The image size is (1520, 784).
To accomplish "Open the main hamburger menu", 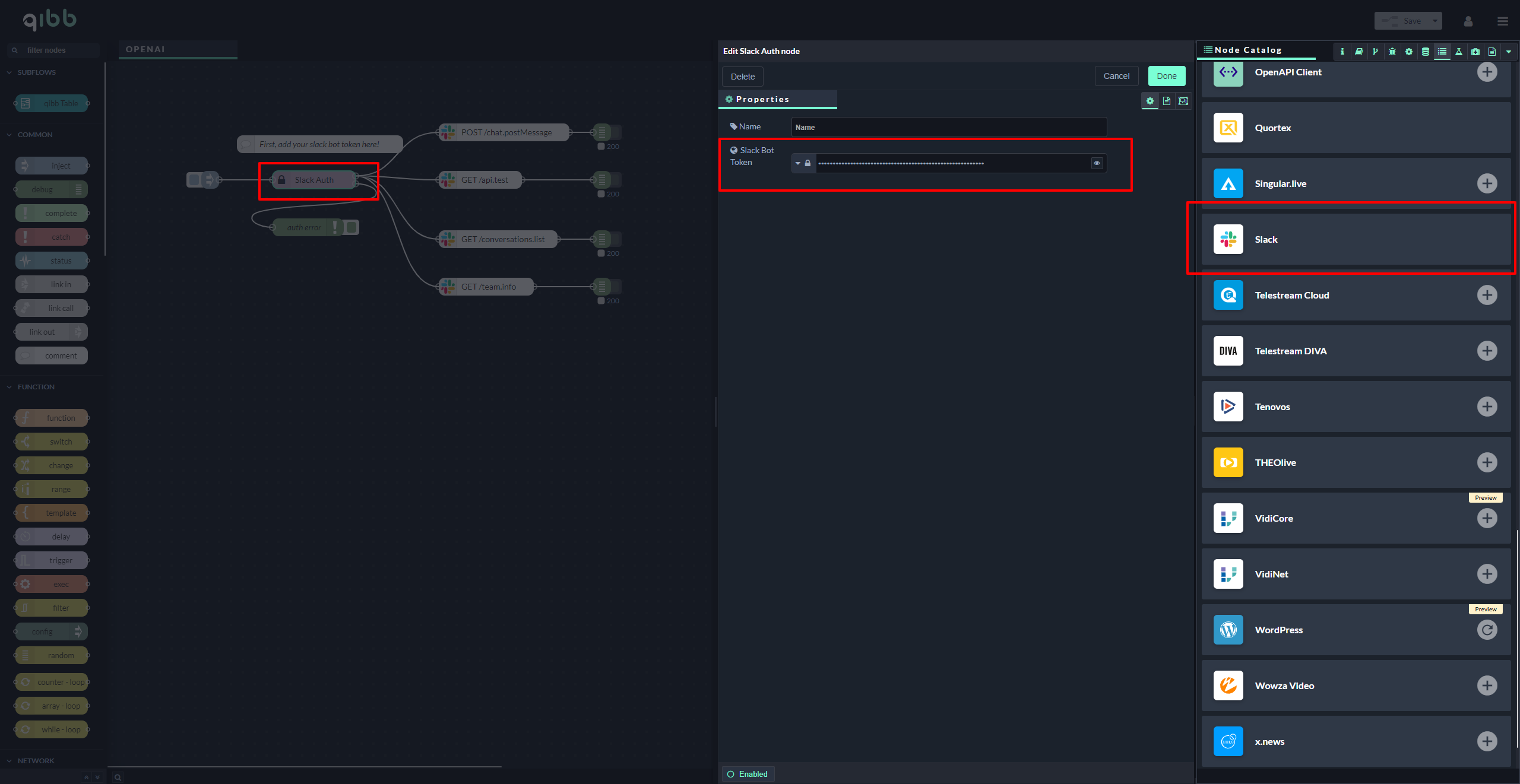I will 1503,21.
